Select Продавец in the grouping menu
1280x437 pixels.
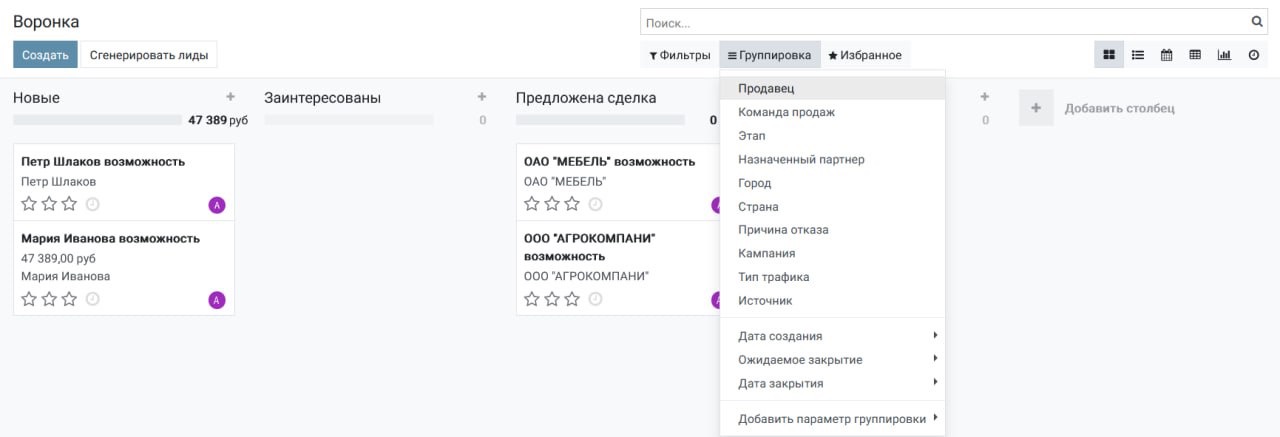[765, 89]
